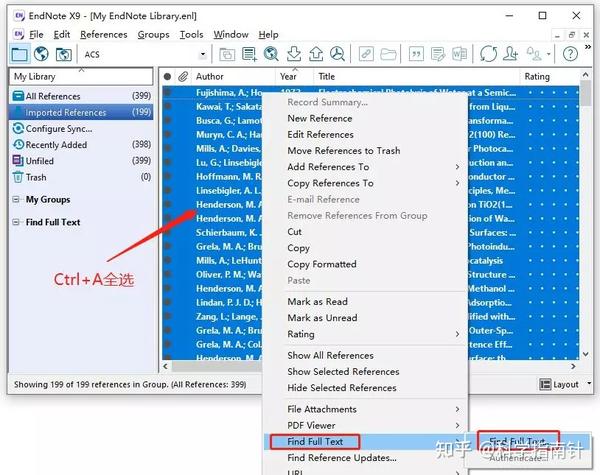Choose Find Full Text in context menu
This screenshot has height=475, width=600.
315,442
